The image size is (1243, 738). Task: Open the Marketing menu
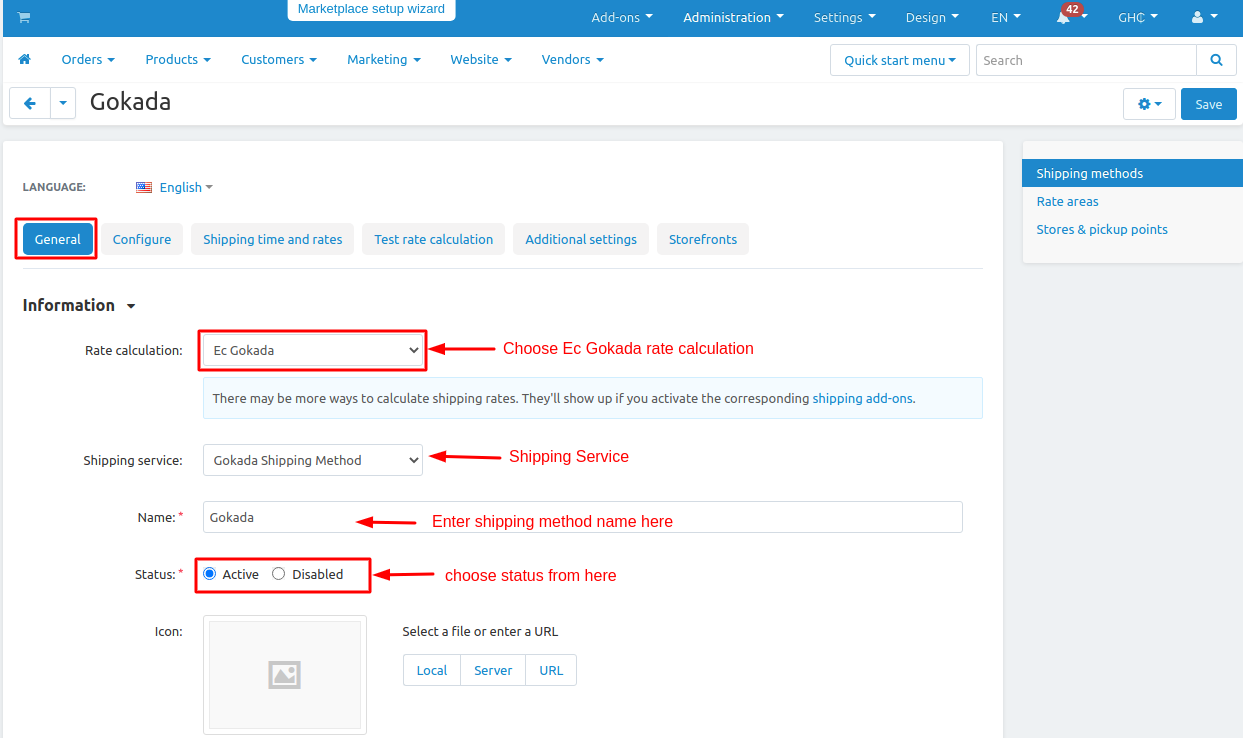[x=384, y=60]
